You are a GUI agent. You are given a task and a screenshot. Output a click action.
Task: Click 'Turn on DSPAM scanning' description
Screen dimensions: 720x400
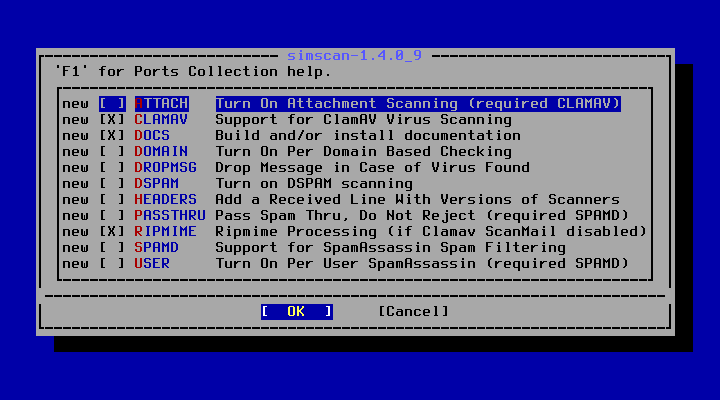pyautogui.click(x=314, y=184)
